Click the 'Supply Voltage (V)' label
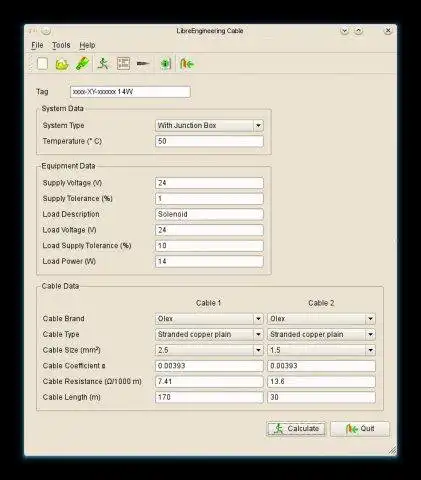Screen dimensions: 421x480 point(72,183)
